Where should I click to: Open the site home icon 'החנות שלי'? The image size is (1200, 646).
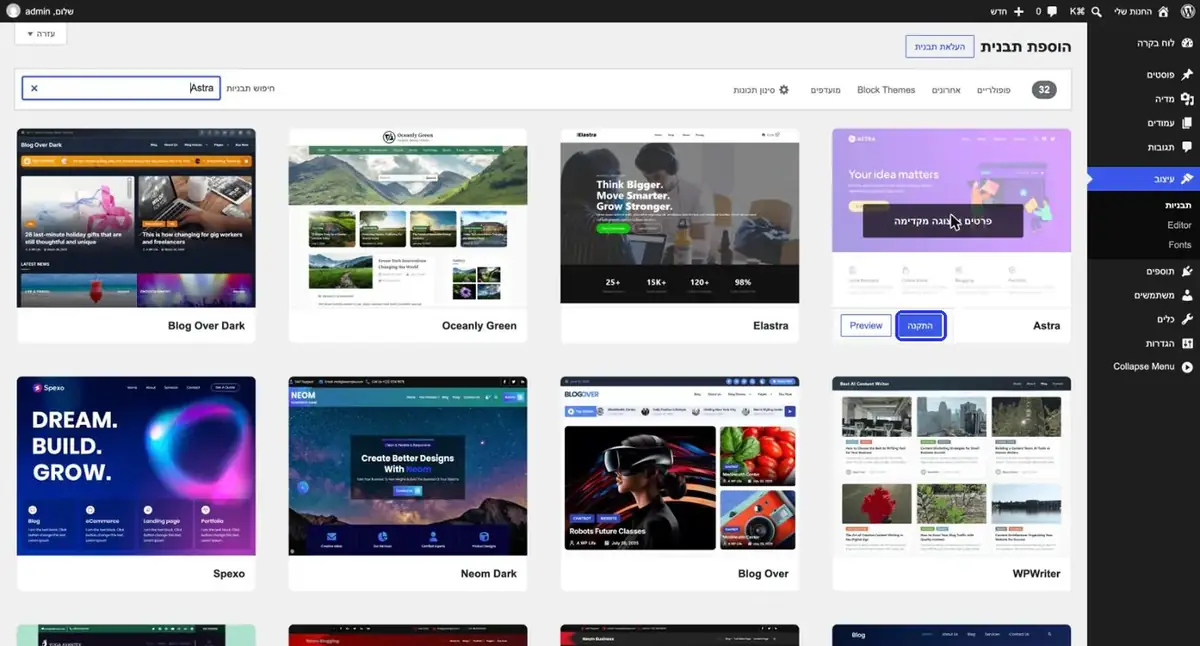(x=1164, y=11)
